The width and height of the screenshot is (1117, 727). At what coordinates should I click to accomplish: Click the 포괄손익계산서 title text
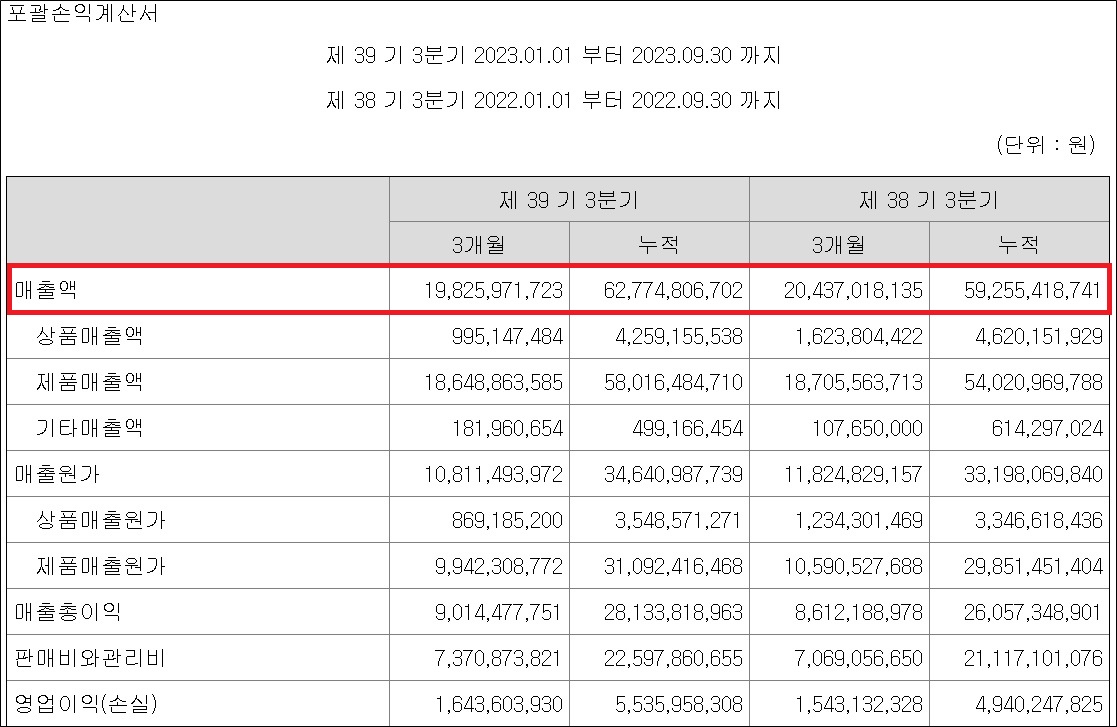pos(83,13)
